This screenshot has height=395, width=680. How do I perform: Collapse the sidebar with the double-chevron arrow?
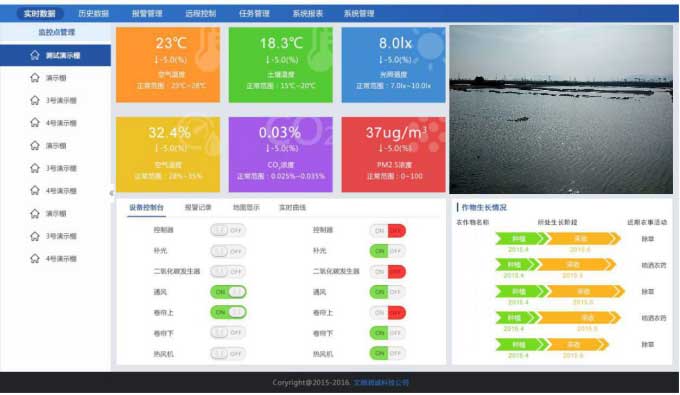[111, 193]
